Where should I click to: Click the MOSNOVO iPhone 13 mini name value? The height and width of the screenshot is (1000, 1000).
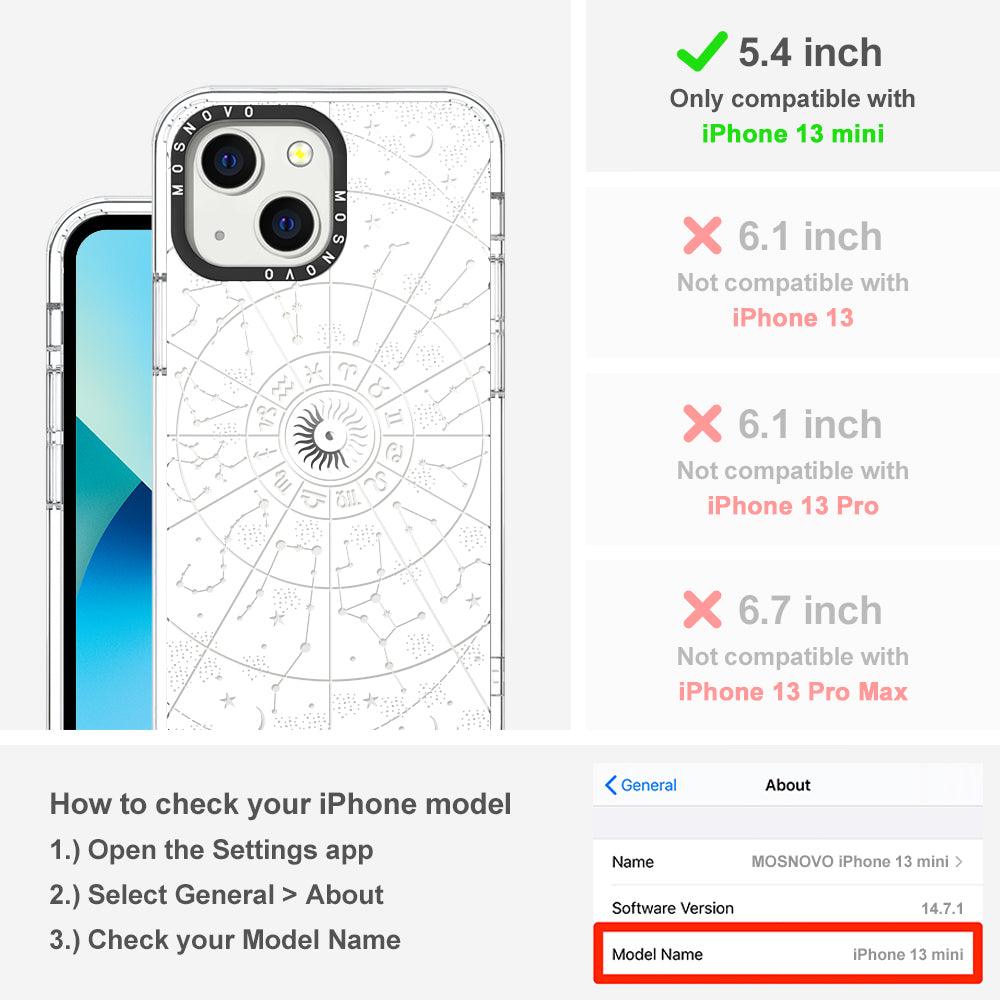pyautogui.click(x=849, y=862)
